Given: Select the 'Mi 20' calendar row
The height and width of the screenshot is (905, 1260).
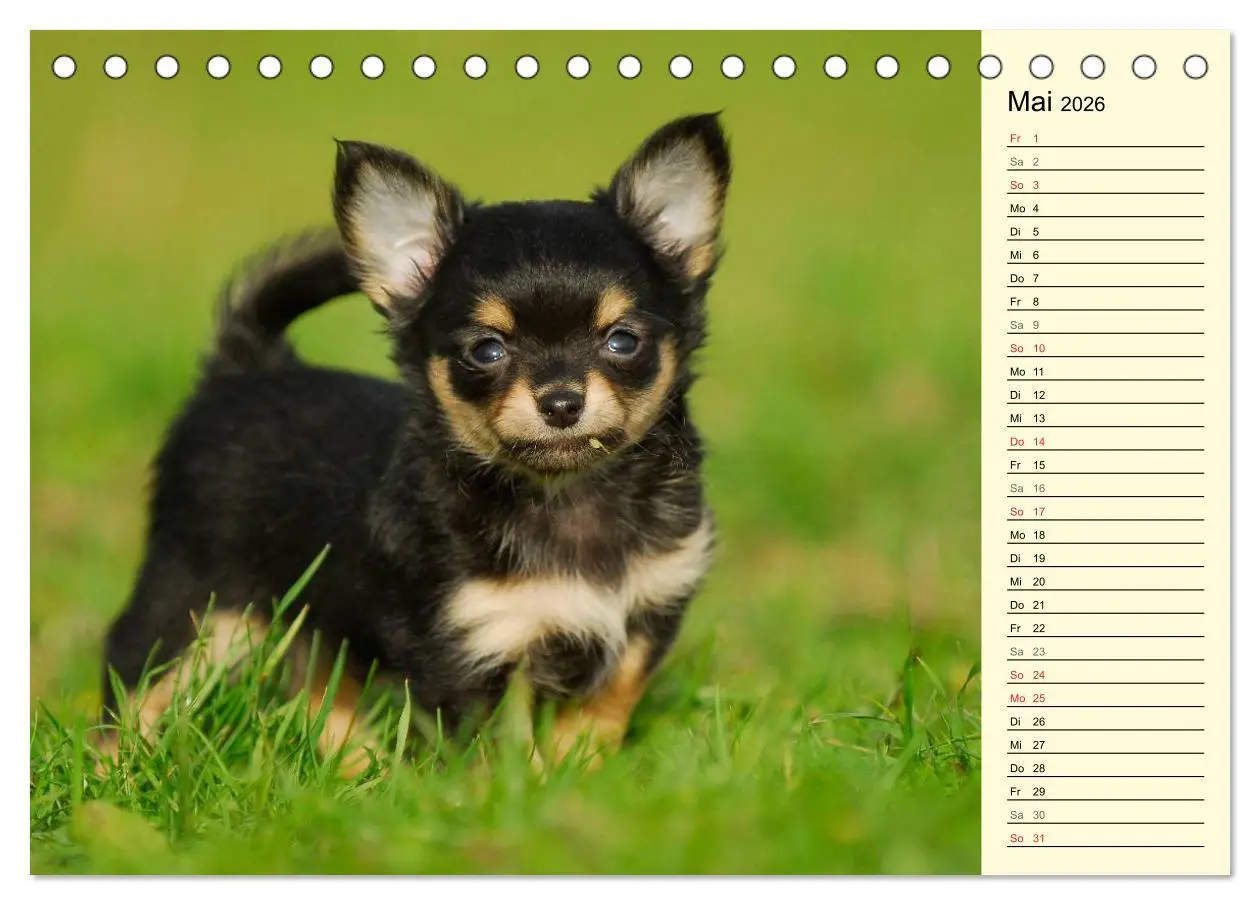Looking at the screenshot, I should point(1105,581).
